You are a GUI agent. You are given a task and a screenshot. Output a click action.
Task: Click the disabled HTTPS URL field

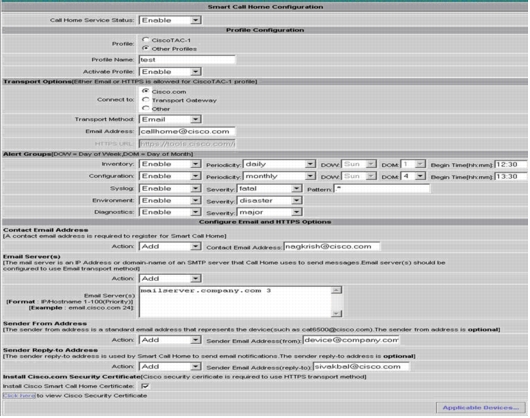(x=187, y=144)
